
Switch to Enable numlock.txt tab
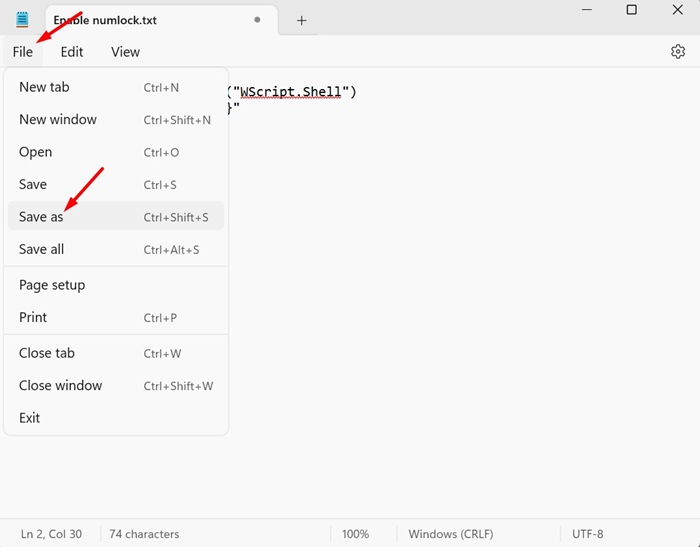click(x=162, y=20)
